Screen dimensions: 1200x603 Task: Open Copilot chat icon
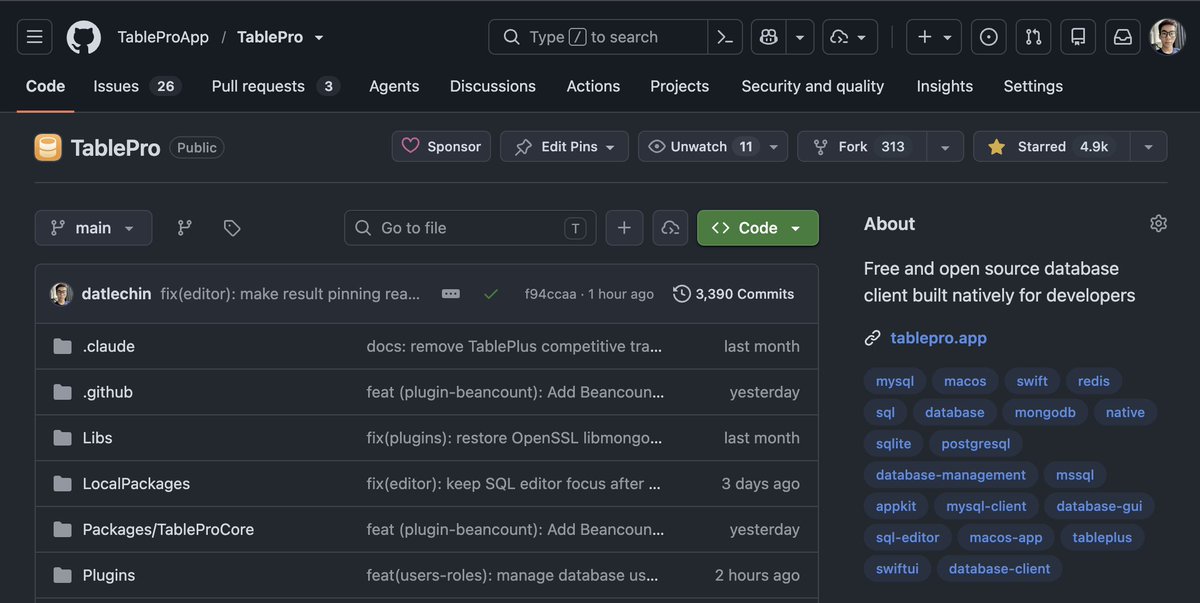coord(768,37)
